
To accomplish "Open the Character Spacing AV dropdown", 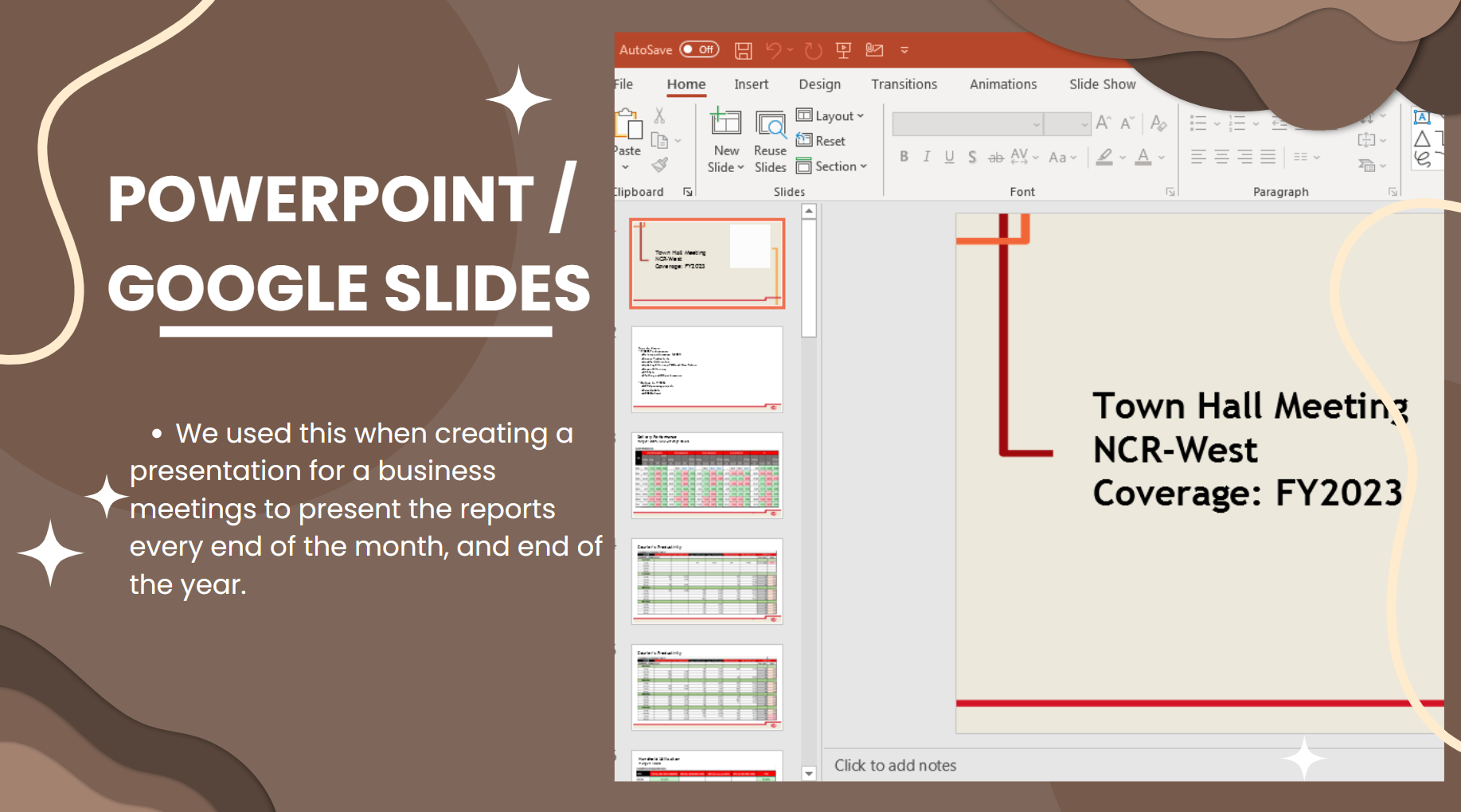I will tap(1024, 157).
